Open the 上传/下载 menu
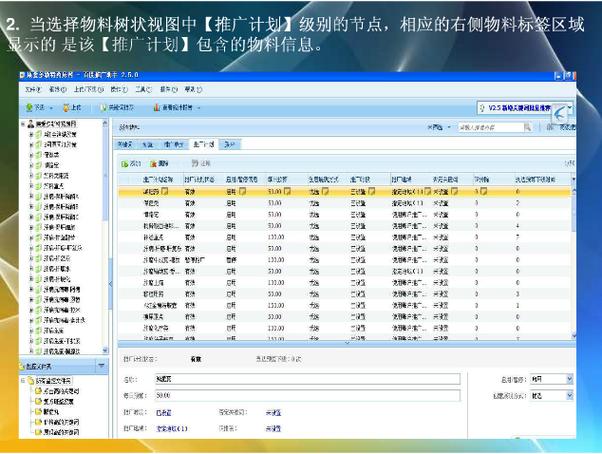602x454 pixels. coord(89,89)
